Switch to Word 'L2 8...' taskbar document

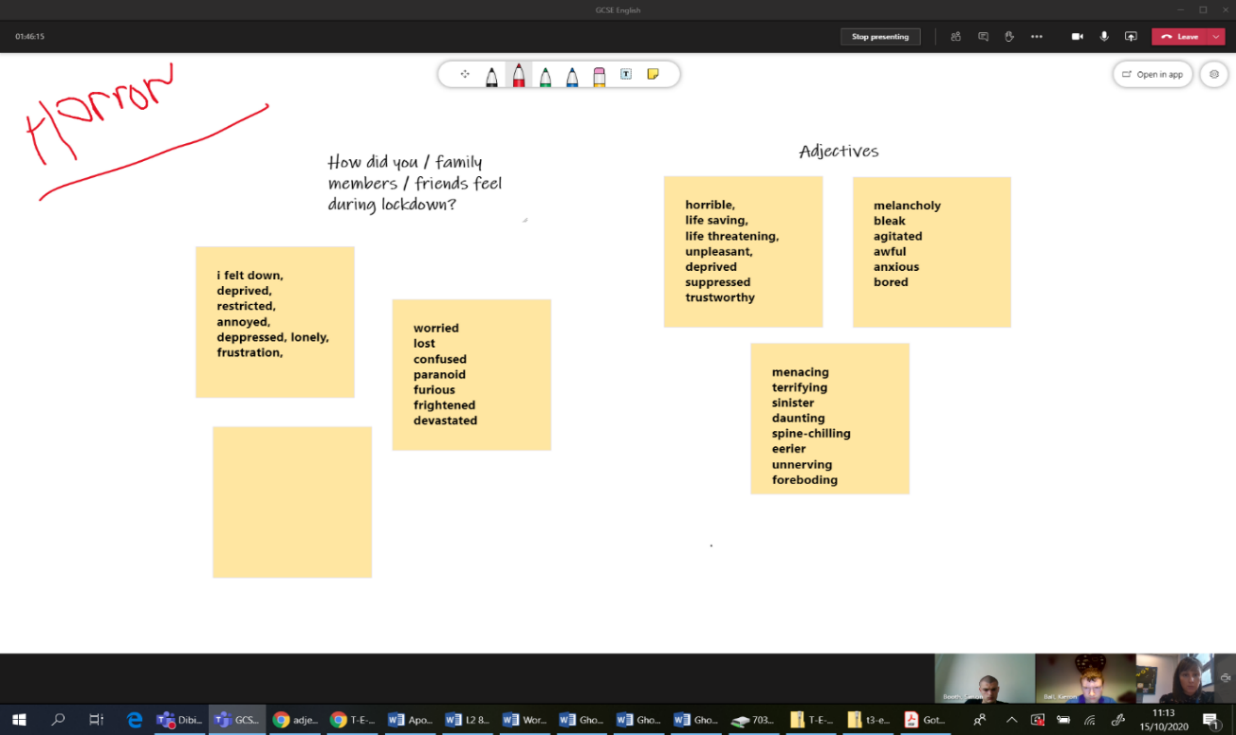(467, 720)
